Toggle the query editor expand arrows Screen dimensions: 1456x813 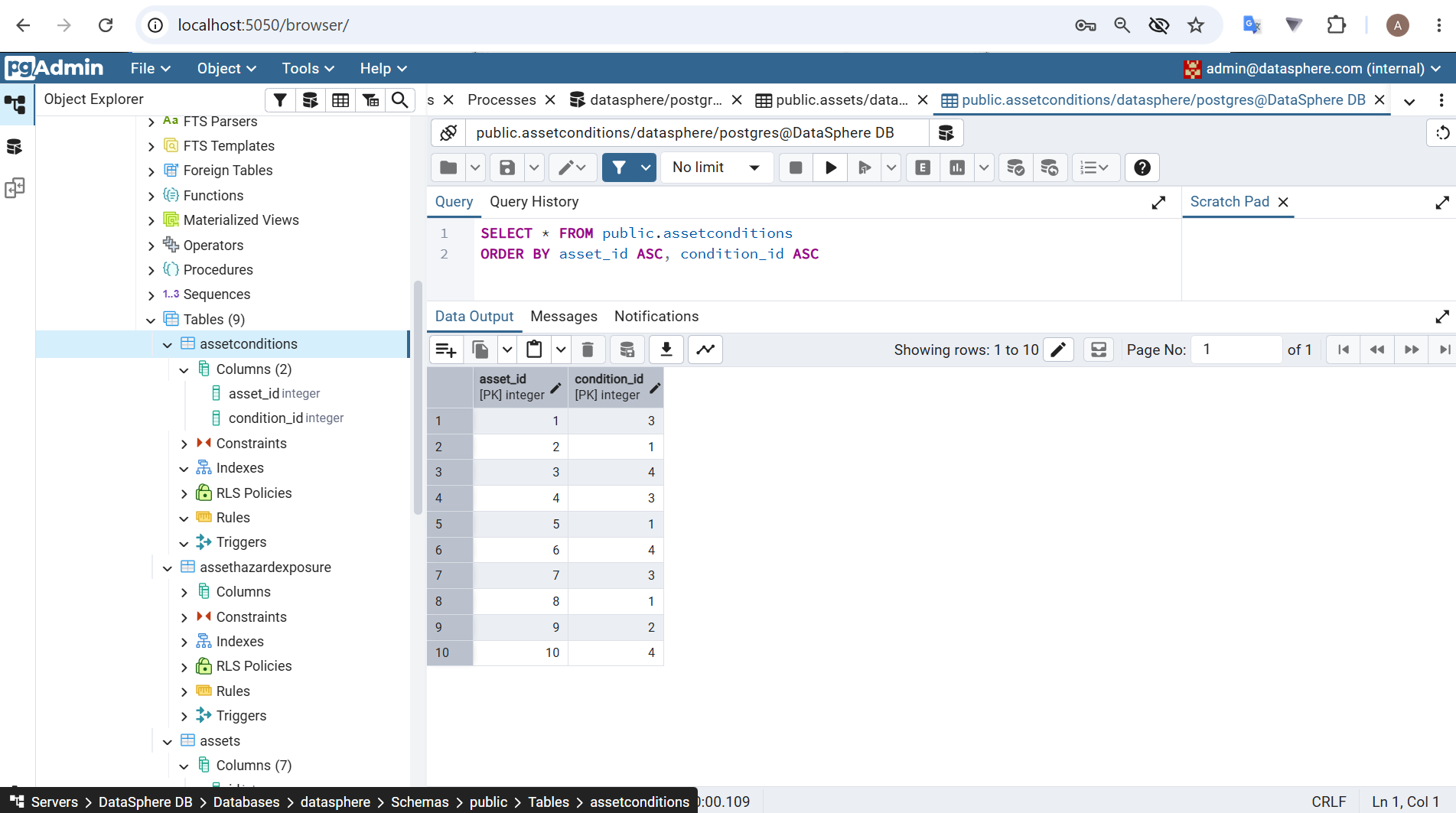coord(1159,203)
